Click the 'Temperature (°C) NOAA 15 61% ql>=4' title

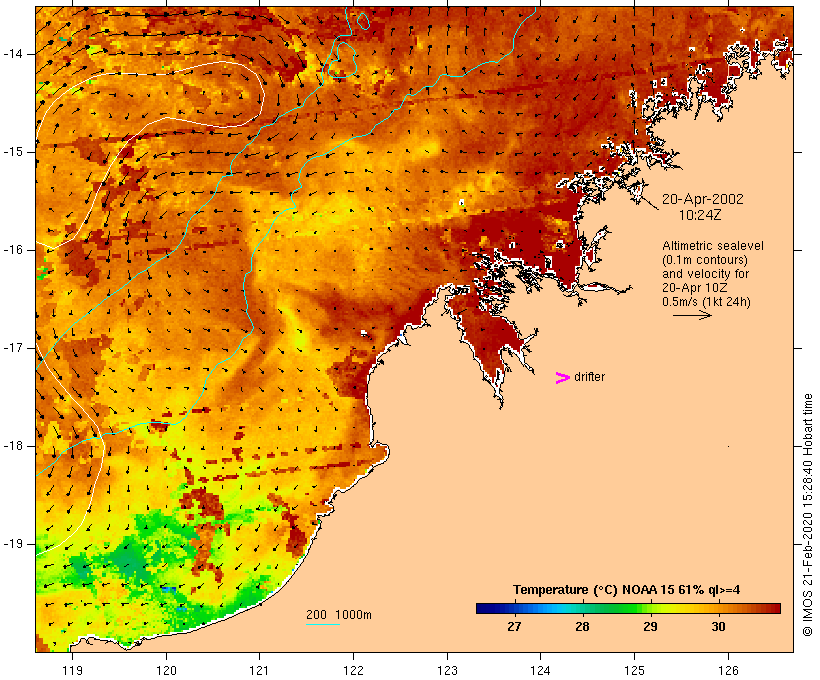pos(626,590)
